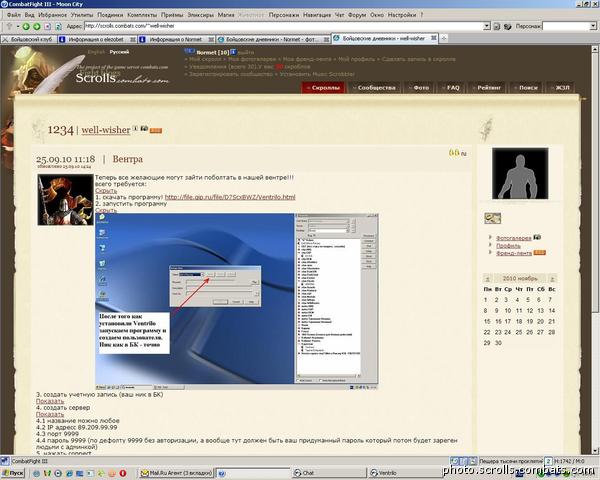Open the Навигация menu
The height and width of the screenshot is (480, 600).
(x=317, y=15)
